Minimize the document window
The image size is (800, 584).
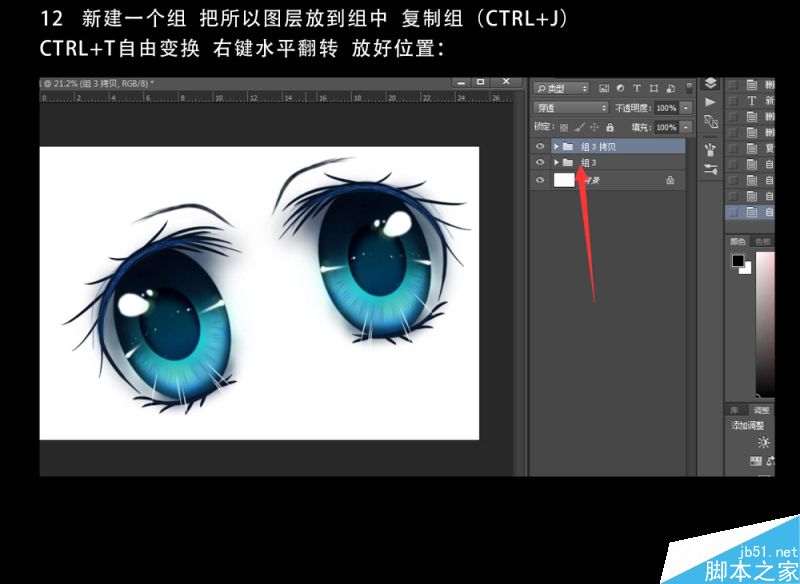461,82
